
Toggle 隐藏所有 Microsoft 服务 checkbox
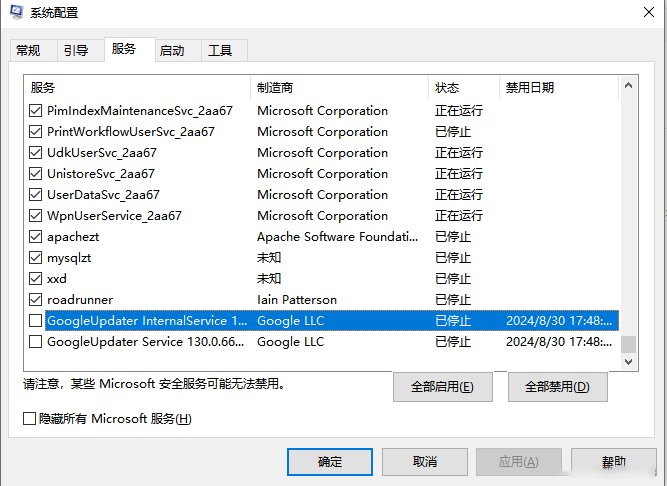[x=29, y=419]
